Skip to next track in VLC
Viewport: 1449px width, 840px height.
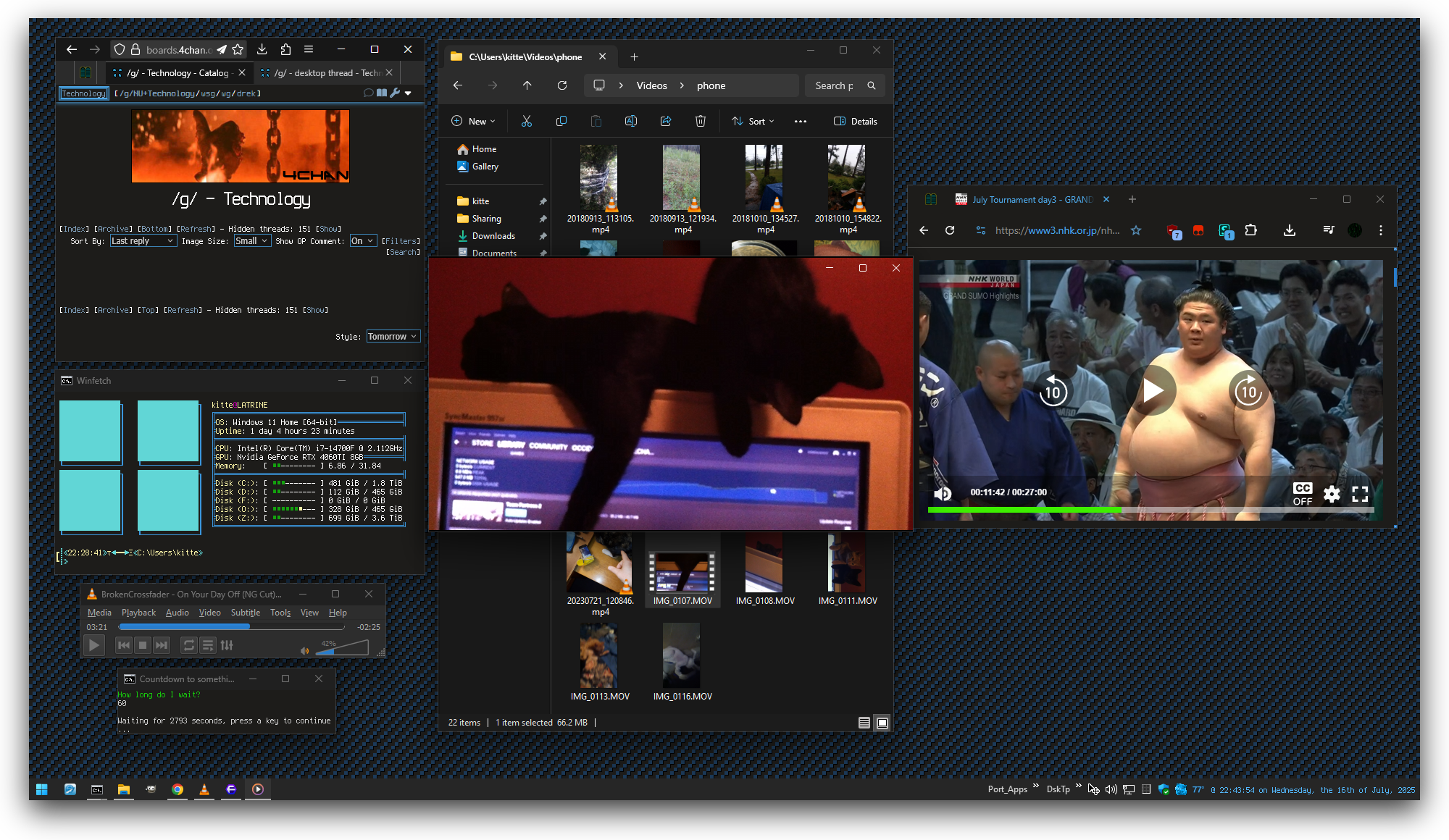(162, 645)
